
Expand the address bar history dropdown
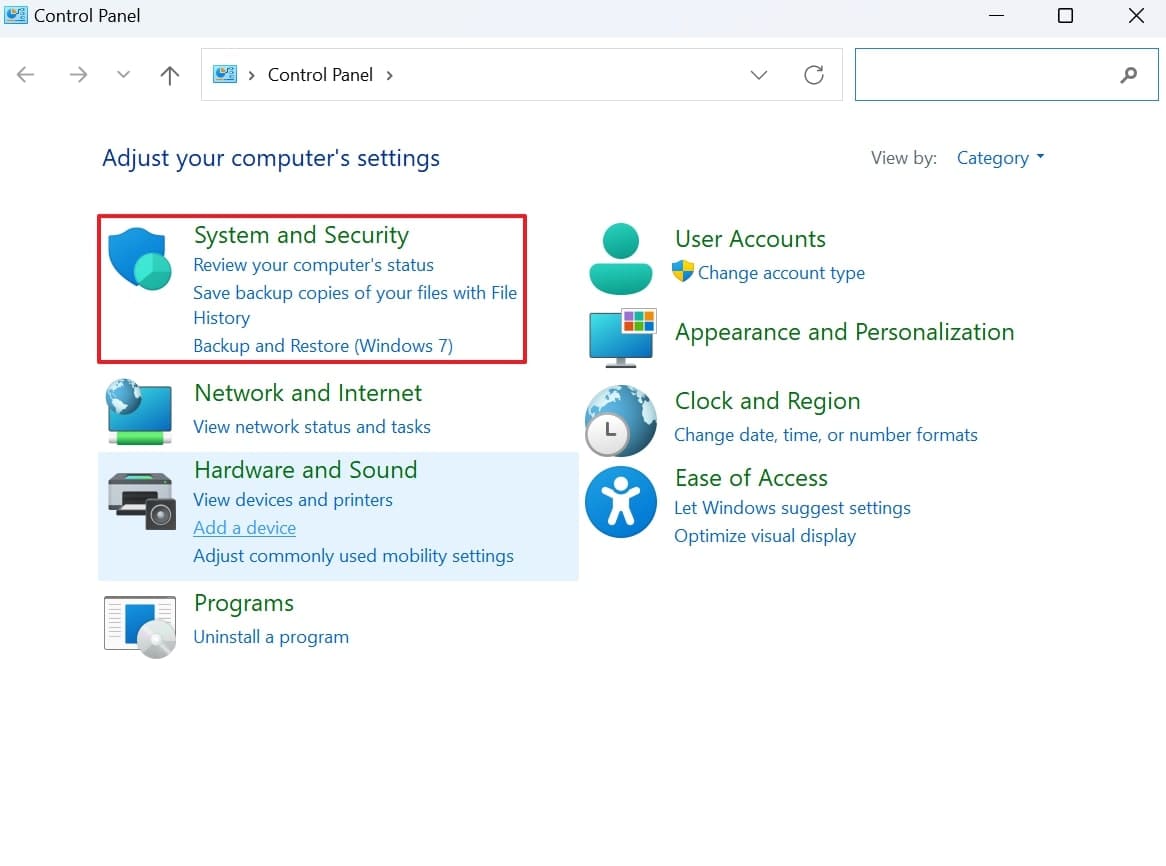click(758, 75)
